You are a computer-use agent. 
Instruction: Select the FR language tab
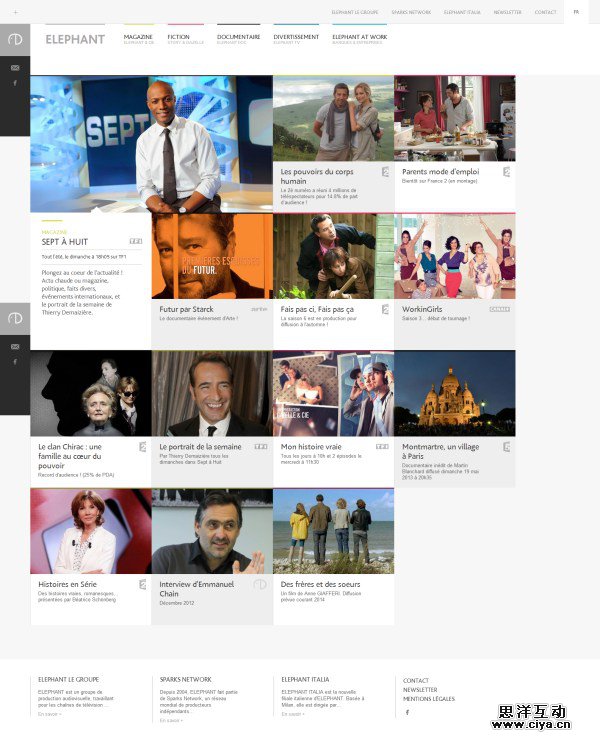click(575, 12)
